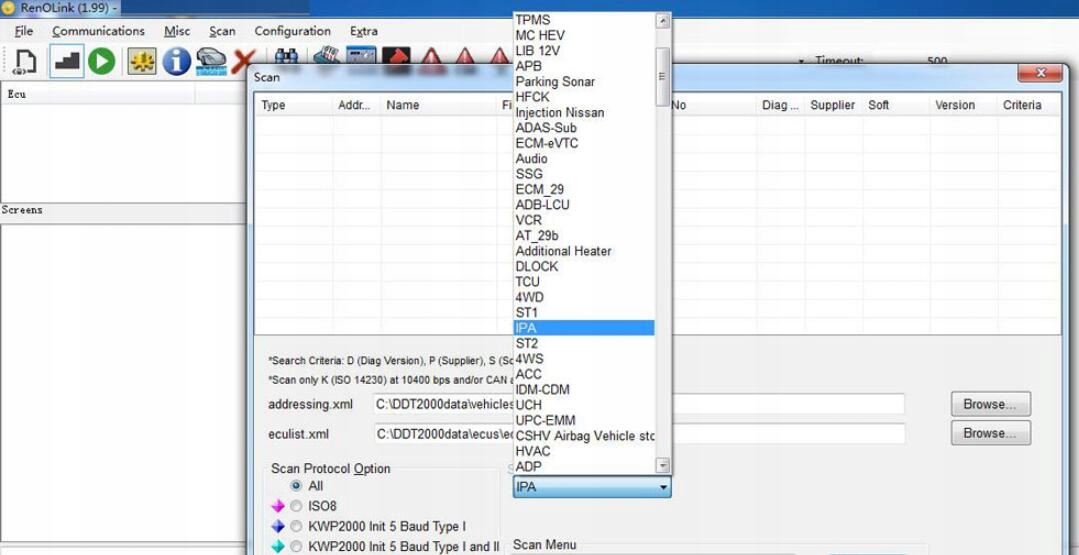
Task: Click the green play button icon
Action: pyautogui.click(x=102, y=61)
